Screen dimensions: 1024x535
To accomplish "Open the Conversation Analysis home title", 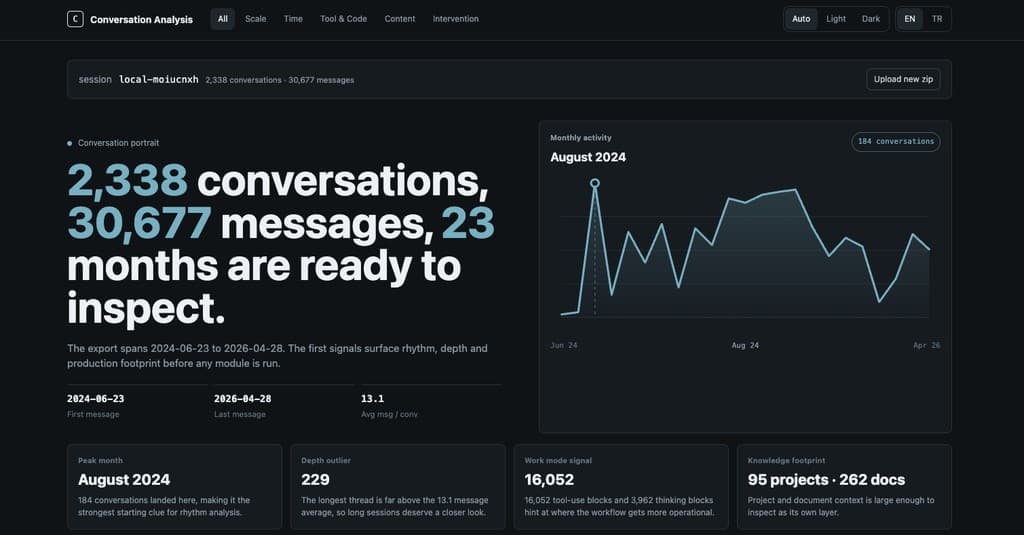I will click(x=141, y=20).
